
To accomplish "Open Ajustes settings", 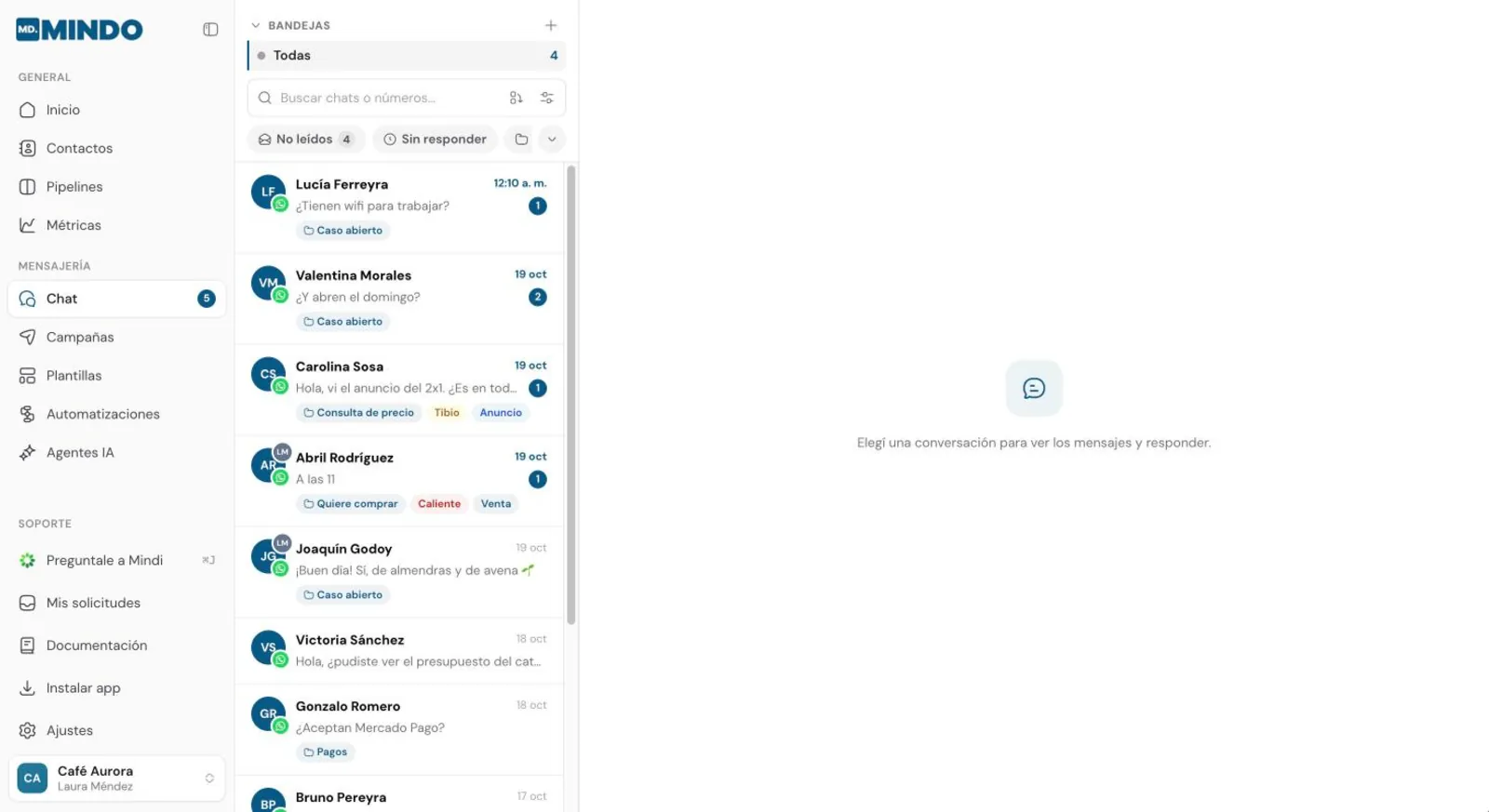I will tap(117, 730).
